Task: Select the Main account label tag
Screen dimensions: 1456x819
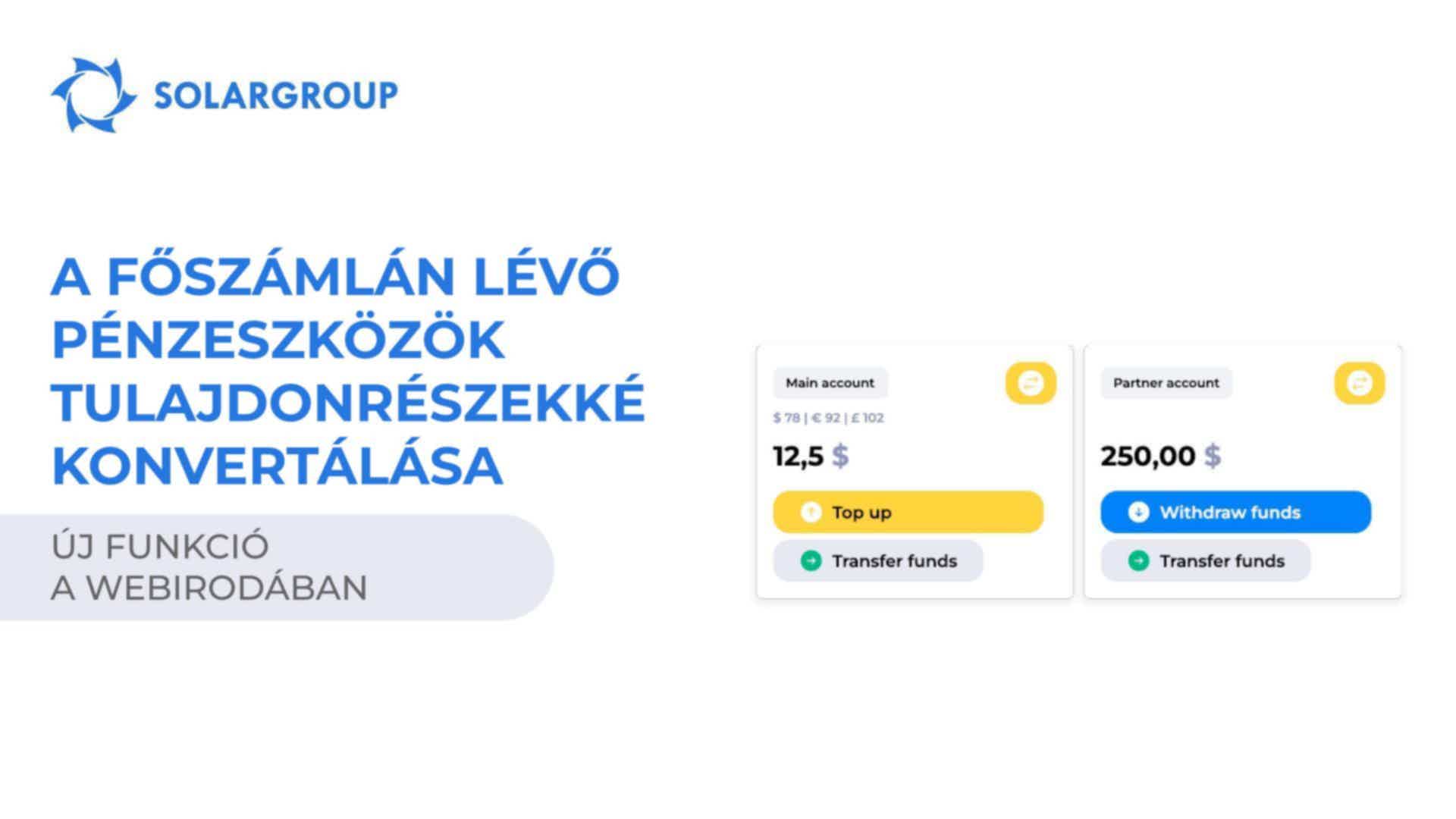Action: pyautogui.click(x=830, y=383)
